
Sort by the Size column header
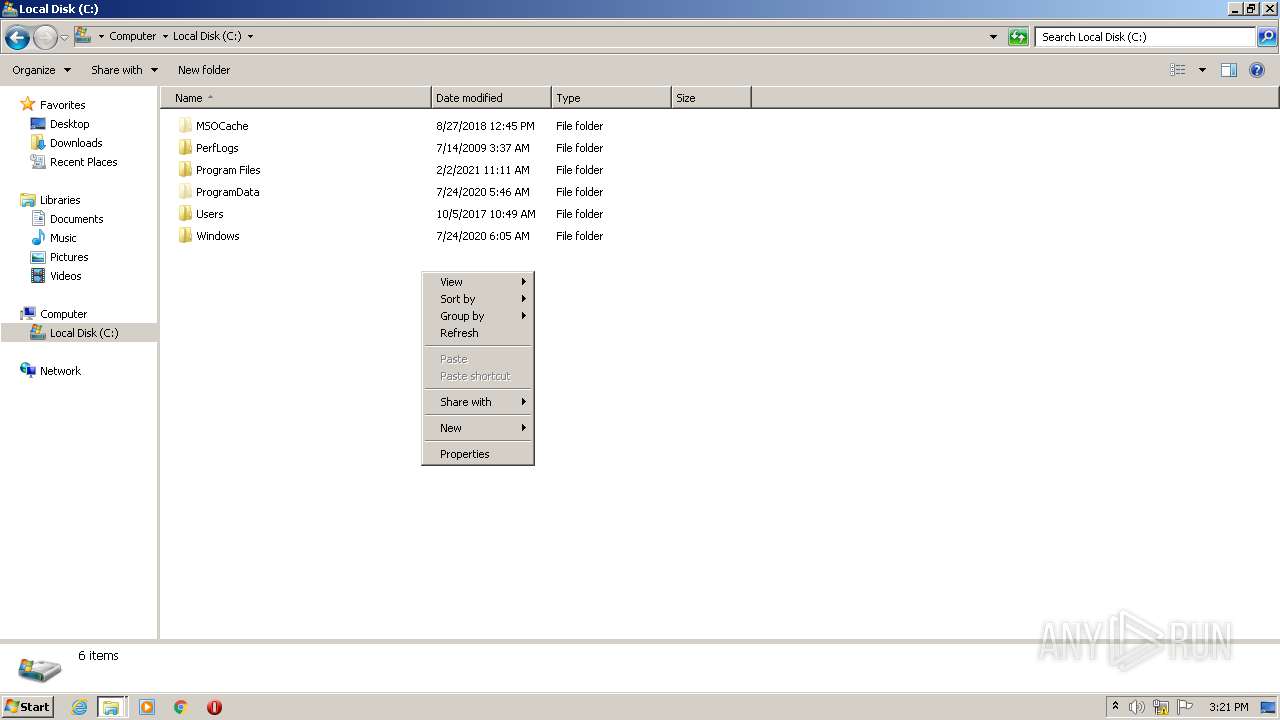(711, 98)
